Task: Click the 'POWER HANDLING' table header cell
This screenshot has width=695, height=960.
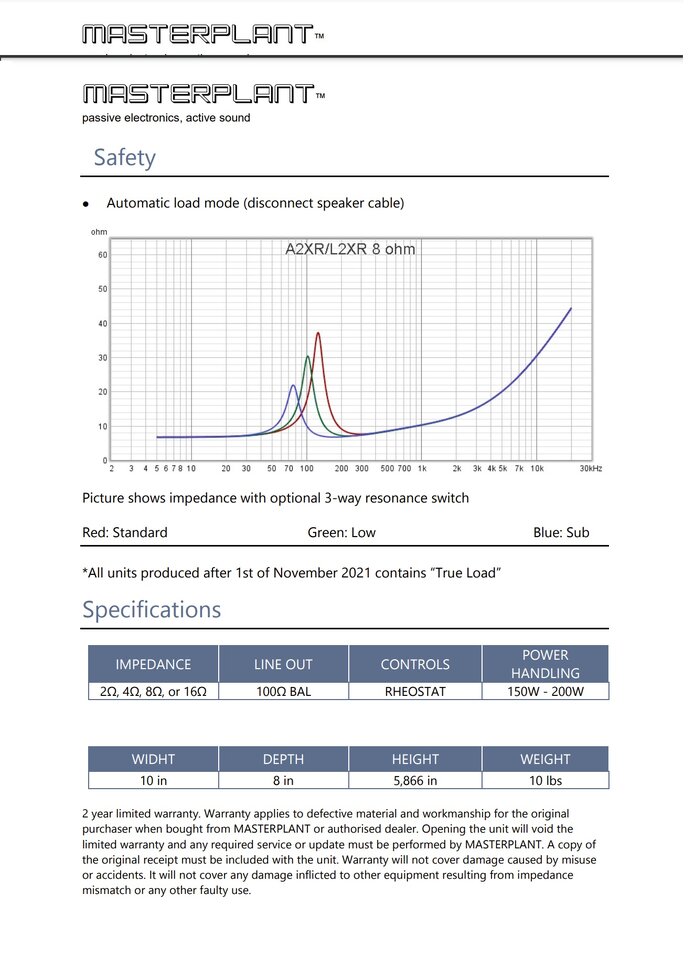Action: pos(545,664)
